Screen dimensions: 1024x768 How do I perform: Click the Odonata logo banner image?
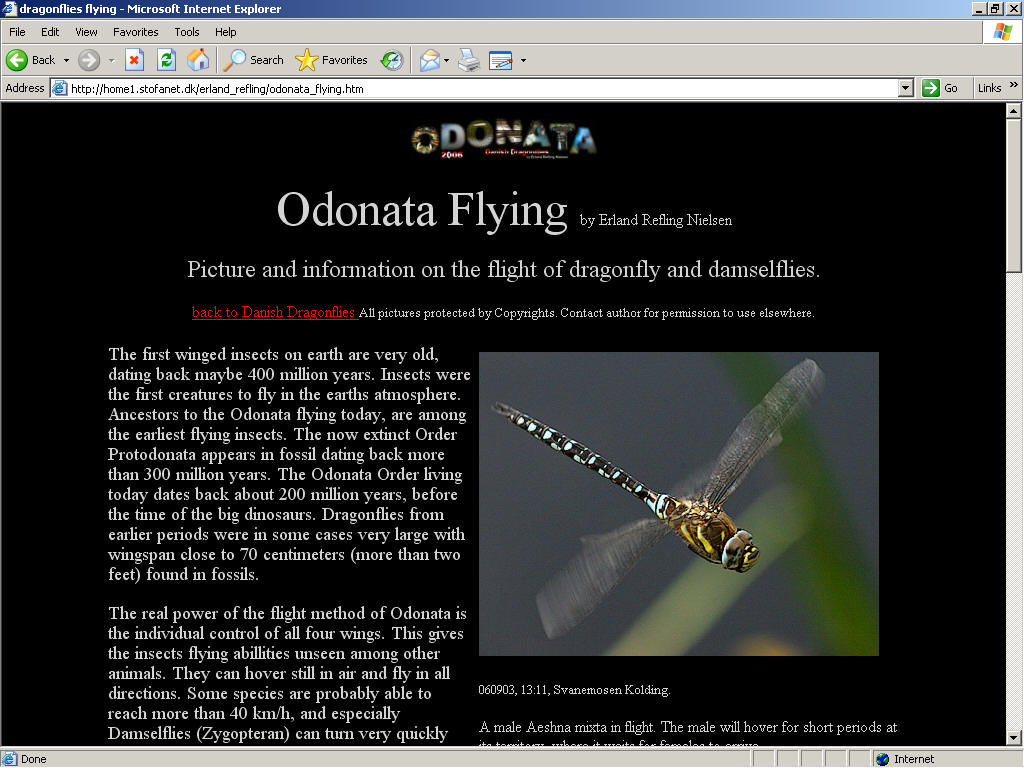(x=503, y=140)
